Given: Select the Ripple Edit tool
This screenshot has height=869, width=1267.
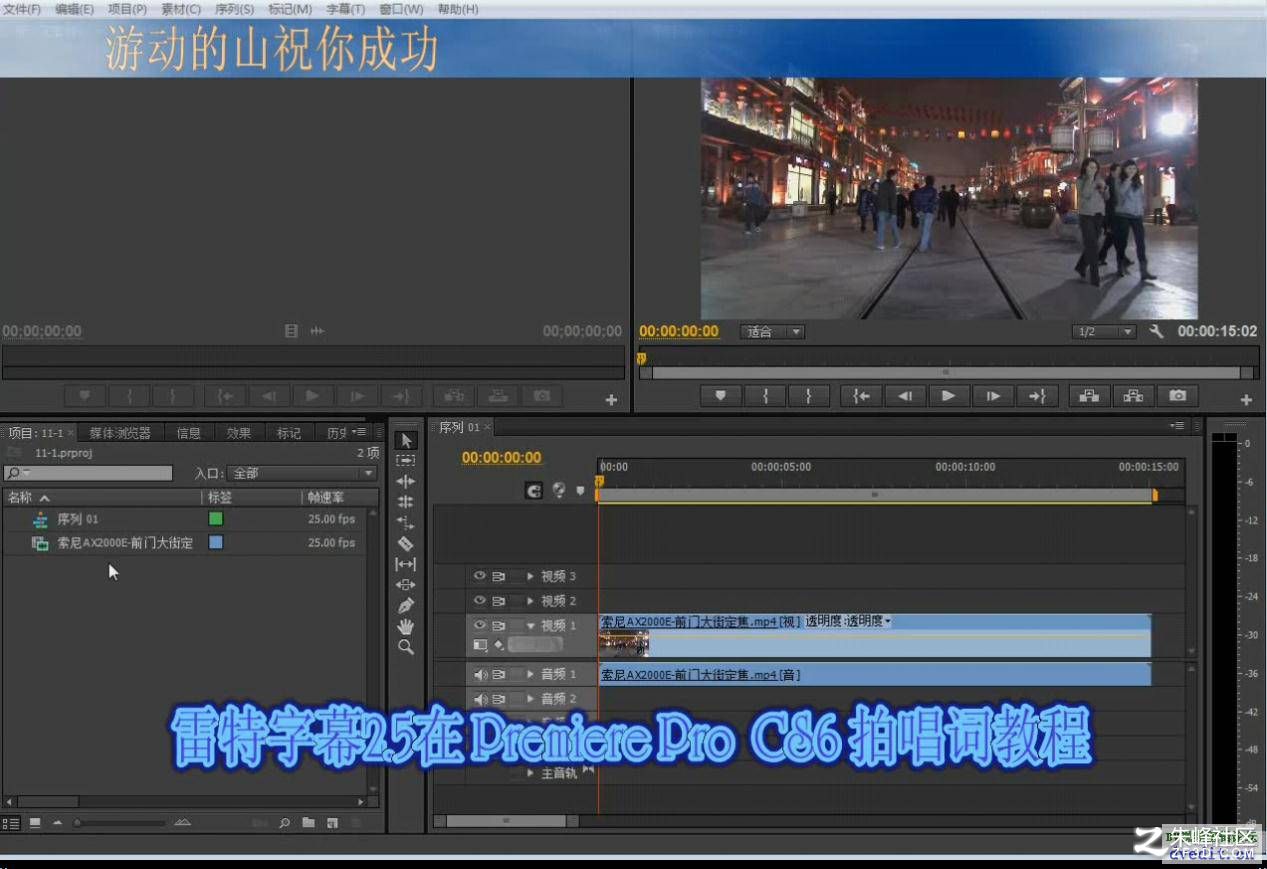Looking at the screenshot, I should pos(406,482).
